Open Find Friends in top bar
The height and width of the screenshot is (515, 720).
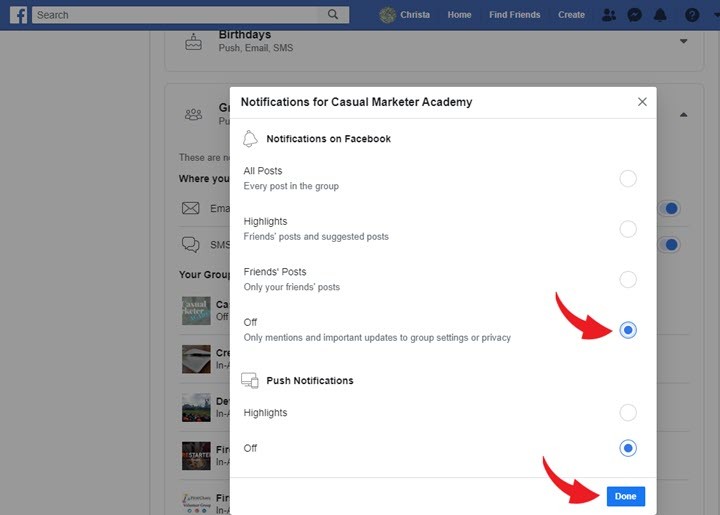tap(514, 15)
